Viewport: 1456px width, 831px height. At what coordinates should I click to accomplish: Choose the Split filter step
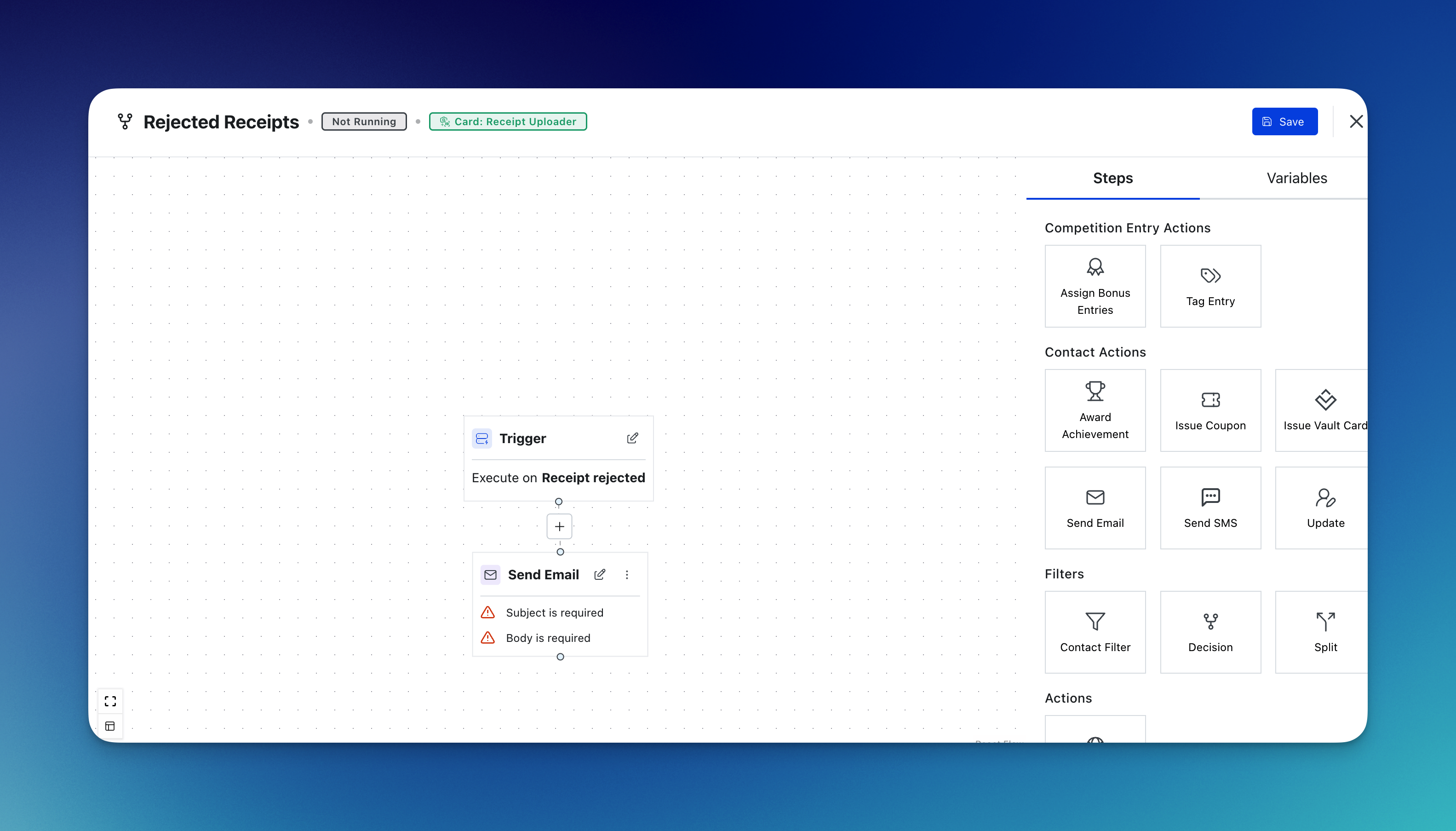[1324, 632]
